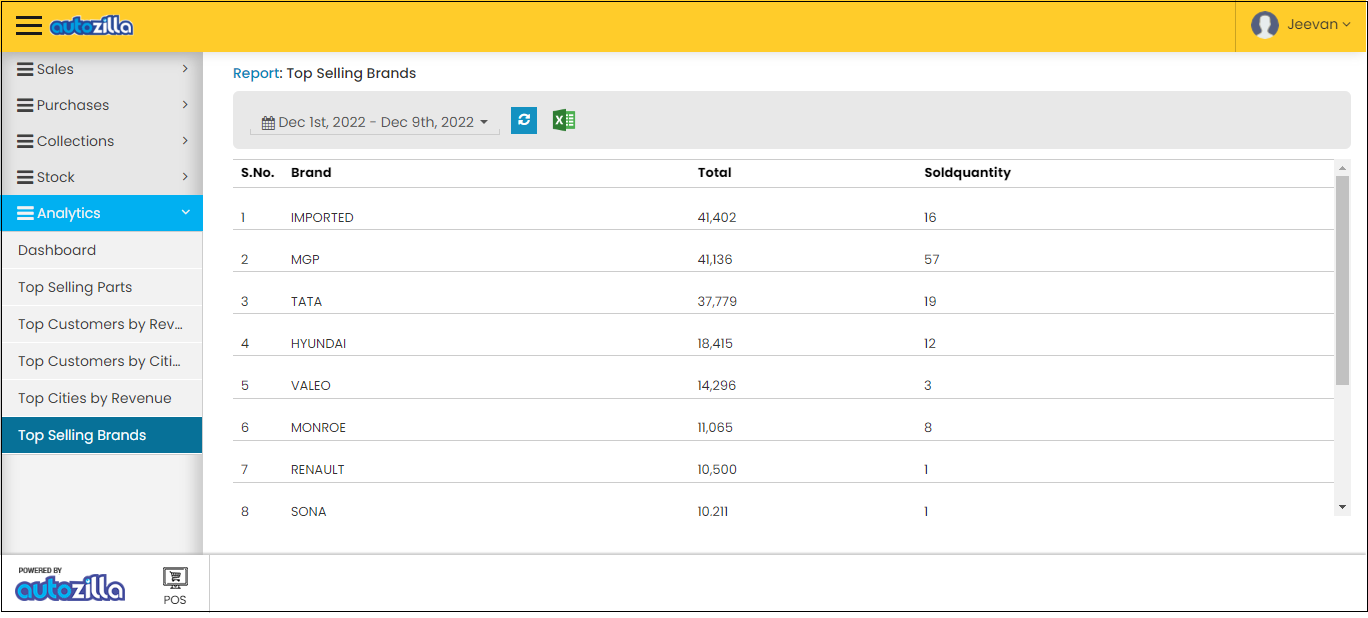Select the MGP brand cell
The image size is (1368, 618).
point(305,259)
